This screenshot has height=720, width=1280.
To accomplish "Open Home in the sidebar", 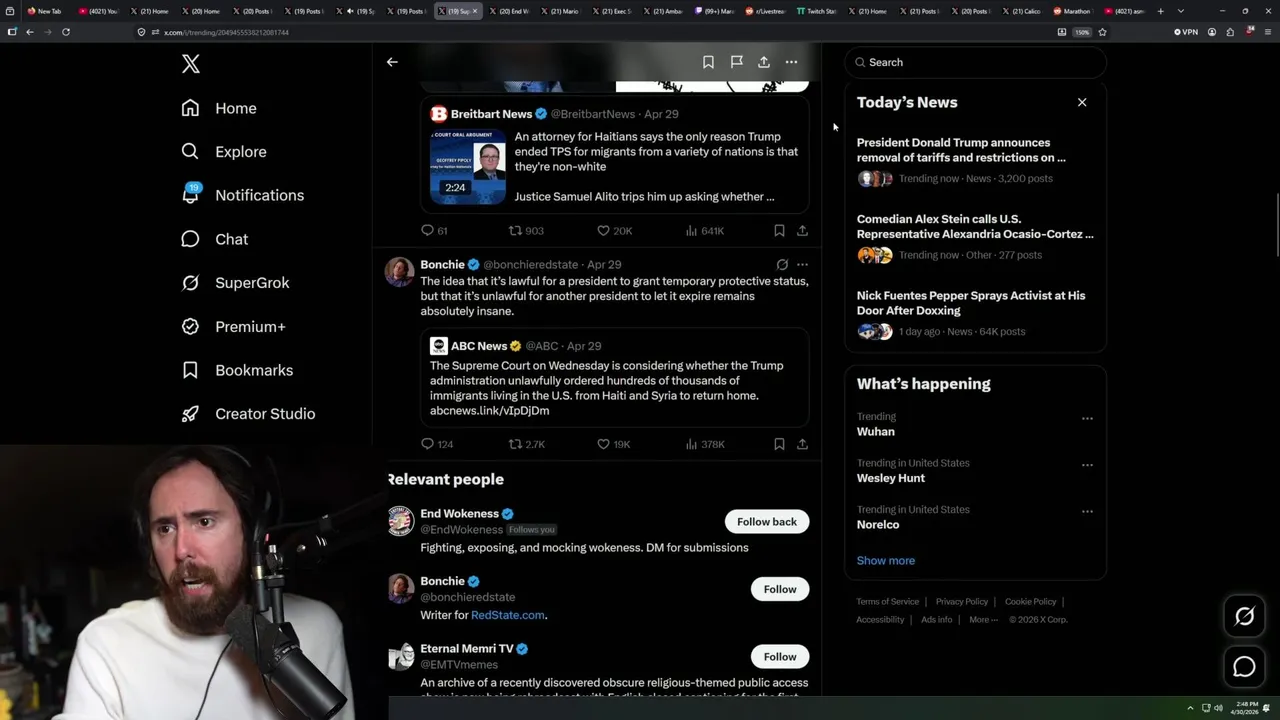I will coord(219,108).
